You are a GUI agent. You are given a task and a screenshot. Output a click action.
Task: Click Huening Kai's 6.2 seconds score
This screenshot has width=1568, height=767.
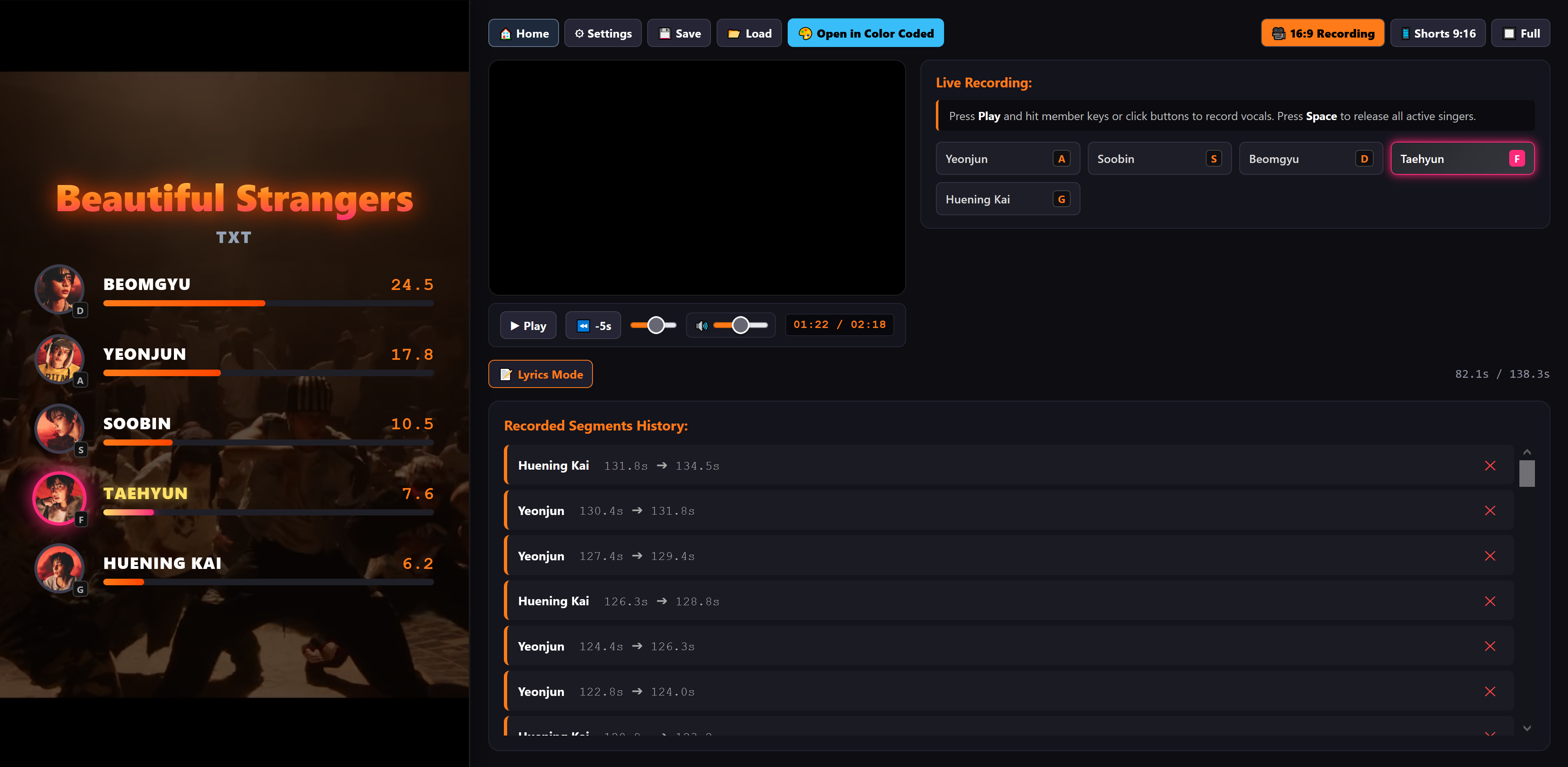pyautogui.click(x=418, y=564)
